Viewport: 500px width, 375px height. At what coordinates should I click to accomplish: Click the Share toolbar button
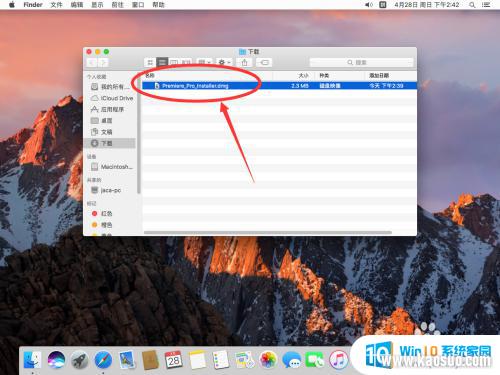(244, 62)
